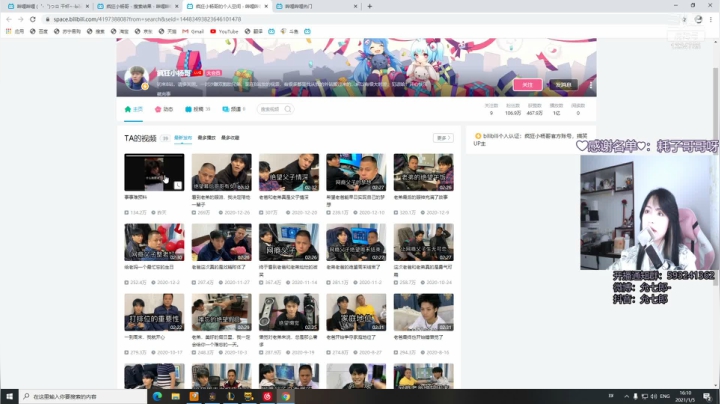Image resolution: width=720 pixels, height=404 pixels.
Task: Click the 关注数 following count
Action: click(x=491, y=109)
